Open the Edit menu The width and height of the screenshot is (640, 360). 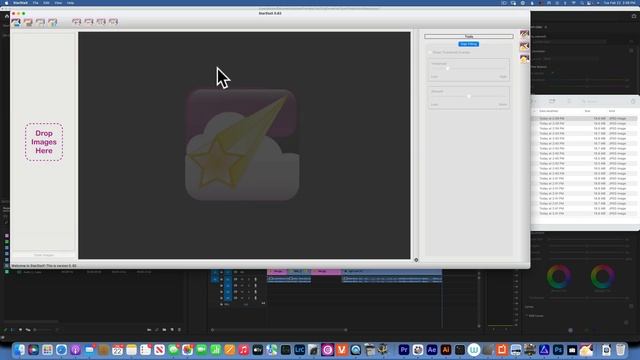point(47,3)
